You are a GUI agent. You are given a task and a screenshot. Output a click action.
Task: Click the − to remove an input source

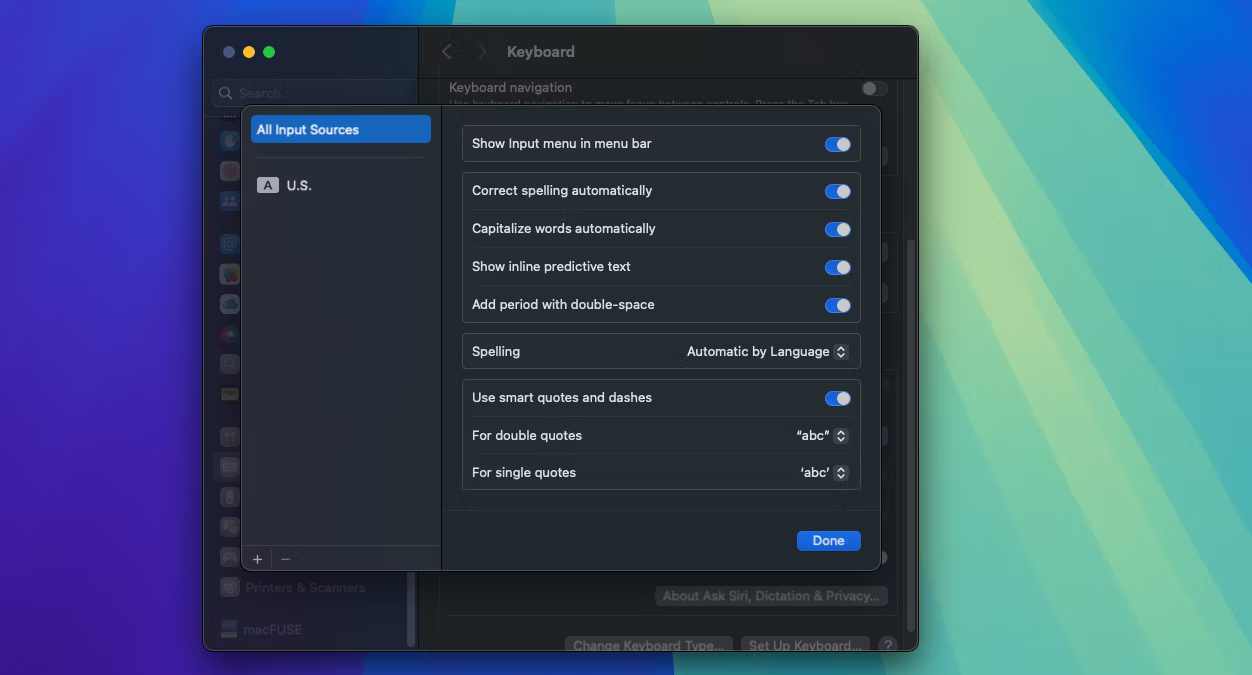click(x=284, y=559)
